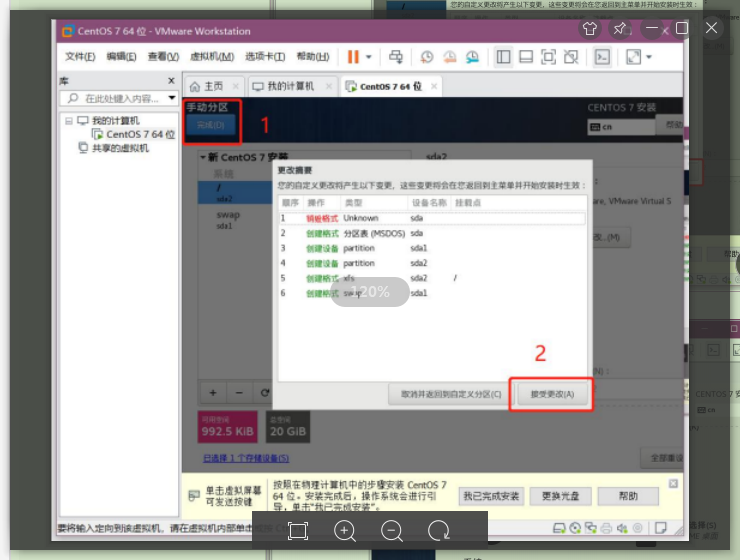Click the stretch guest display icon

click(x=633, y=57)
